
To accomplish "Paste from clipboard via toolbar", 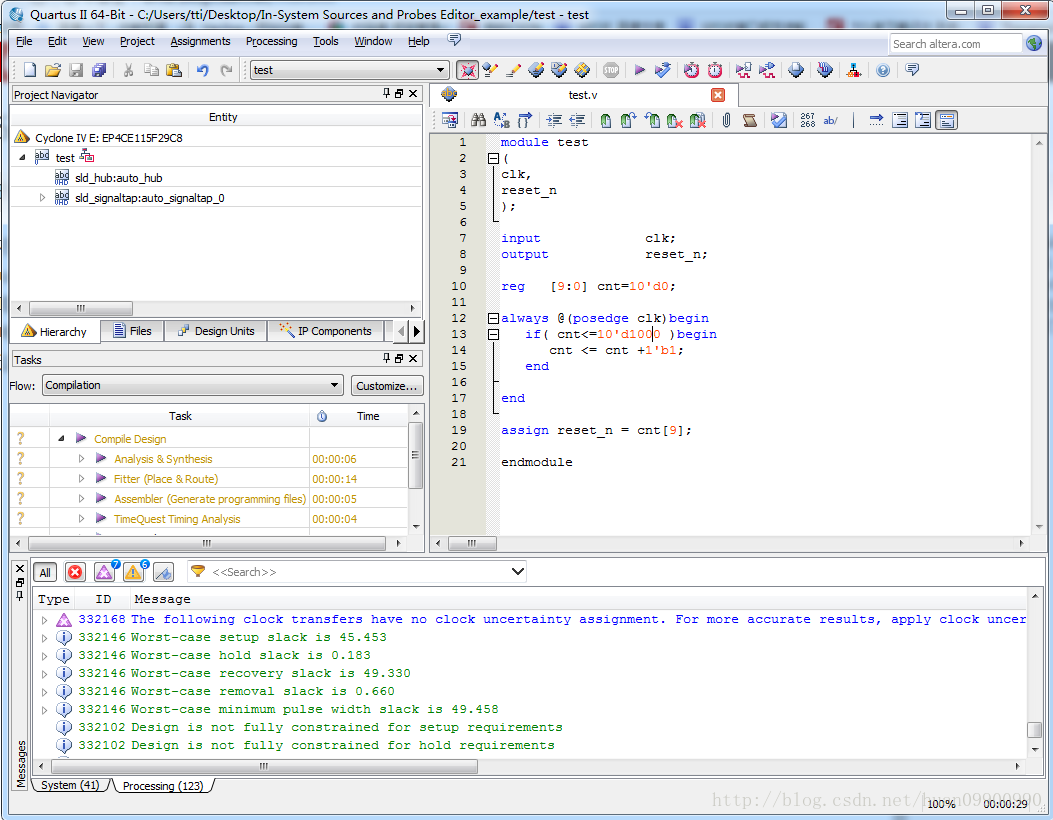I will (174, 70).
